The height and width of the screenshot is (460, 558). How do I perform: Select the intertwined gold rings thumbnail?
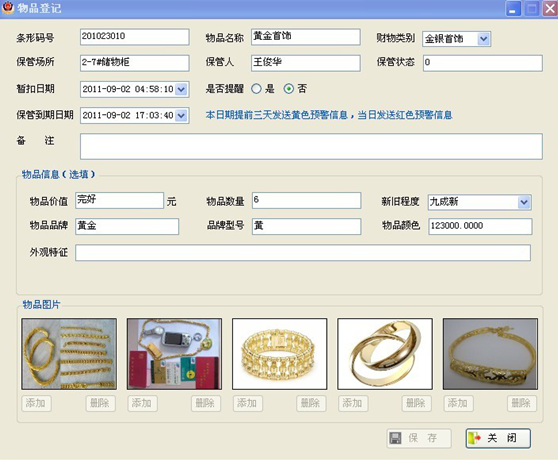tap(385, 354)
